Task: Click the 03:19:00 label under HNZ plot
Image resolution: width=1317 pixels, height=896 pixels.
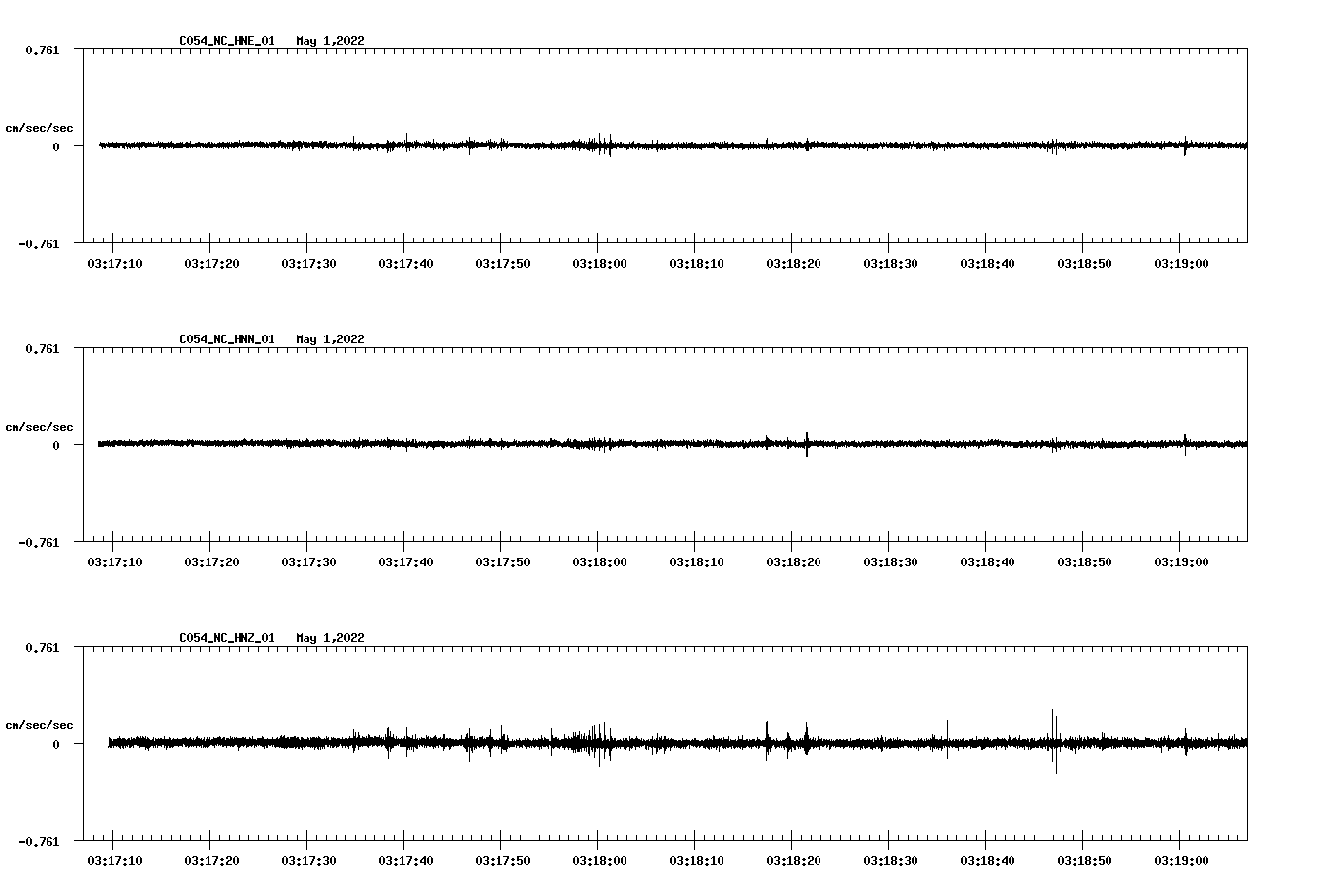Action: (x=1181, y=861)
